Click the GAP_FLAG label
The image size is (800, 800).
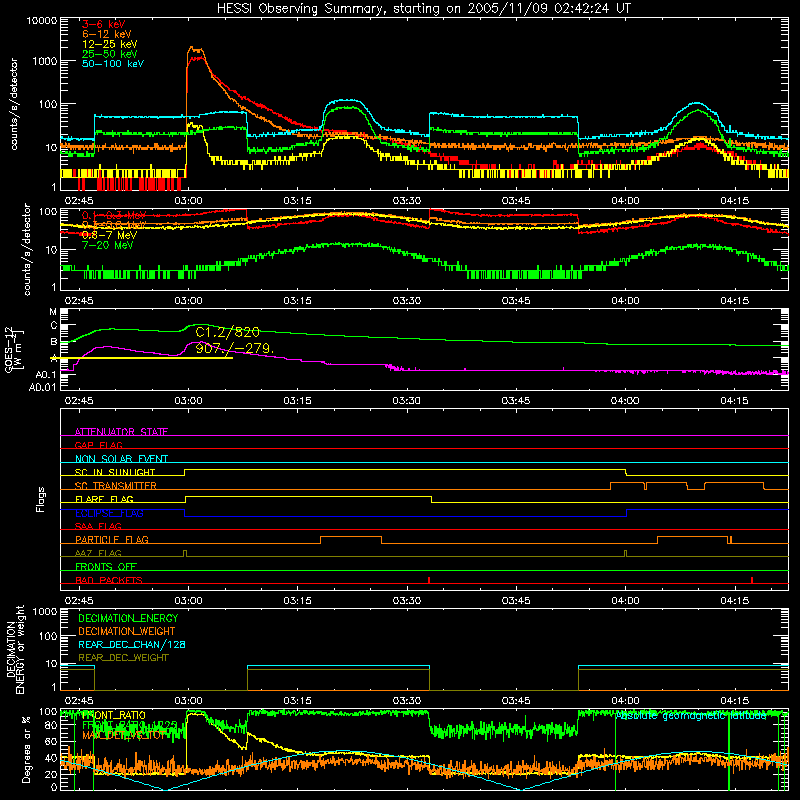(98, 445)
